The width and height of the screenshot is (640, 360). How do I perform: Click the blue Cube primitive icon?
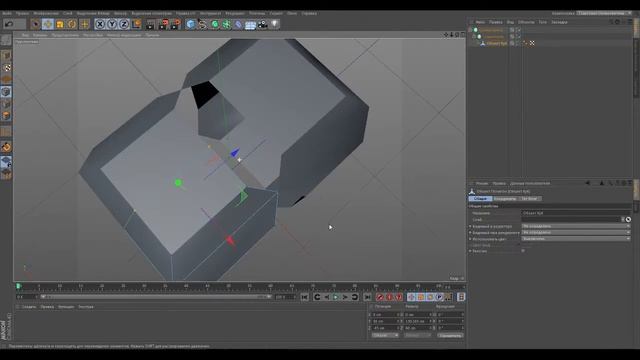tap(190, 24)
